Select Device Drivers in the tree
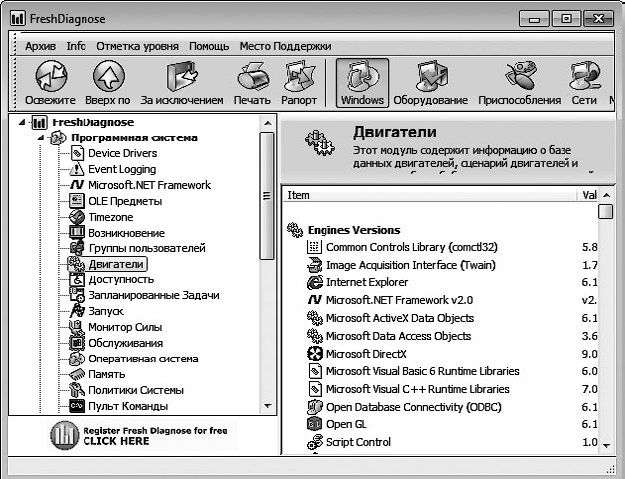Image resolution: width=625 pixels, height=479 pixels. (122, 153)
